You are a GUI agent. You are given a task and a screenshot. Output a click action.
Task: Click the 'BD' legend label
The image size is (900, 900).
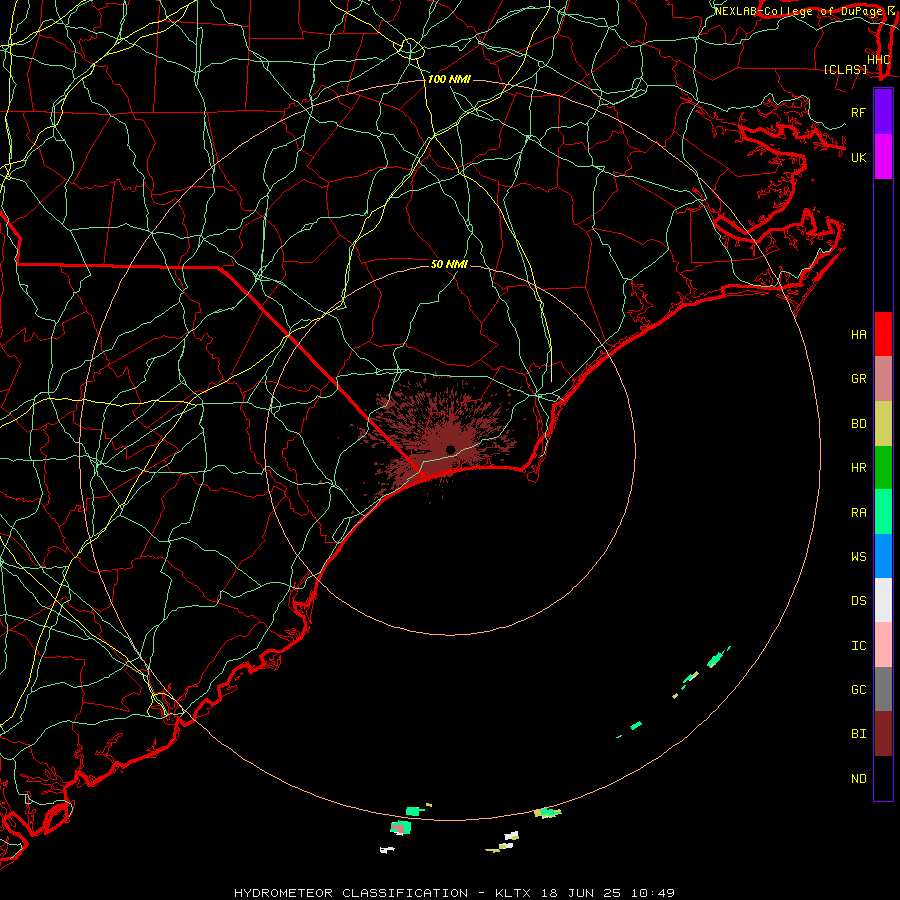pos(858,424)
